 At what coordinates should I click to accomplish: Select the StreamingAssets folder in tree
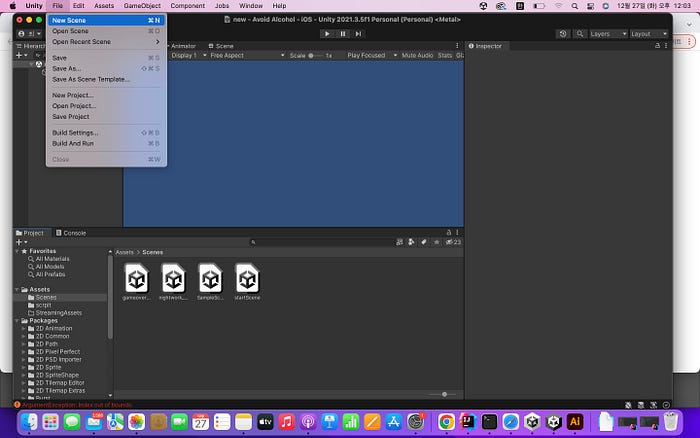(59, 313)
